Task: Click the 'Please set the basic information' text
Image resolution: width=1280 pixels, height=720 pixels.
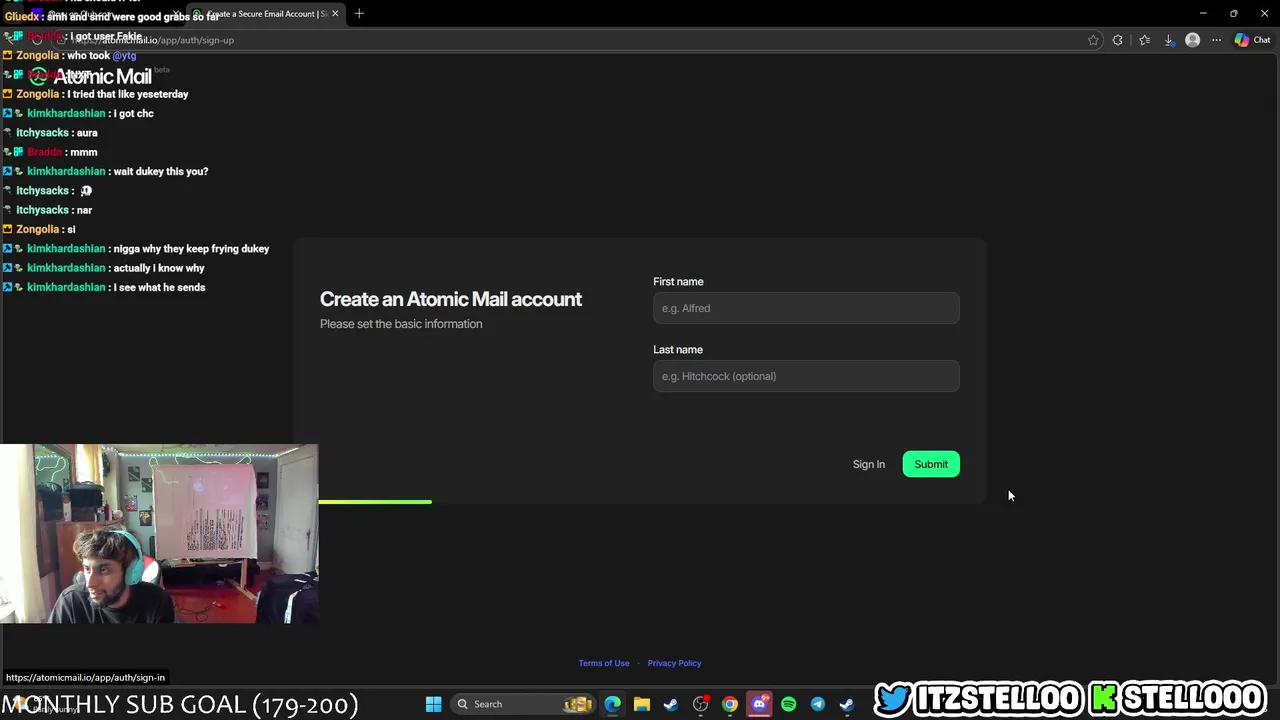Action: tap(401, 324)
